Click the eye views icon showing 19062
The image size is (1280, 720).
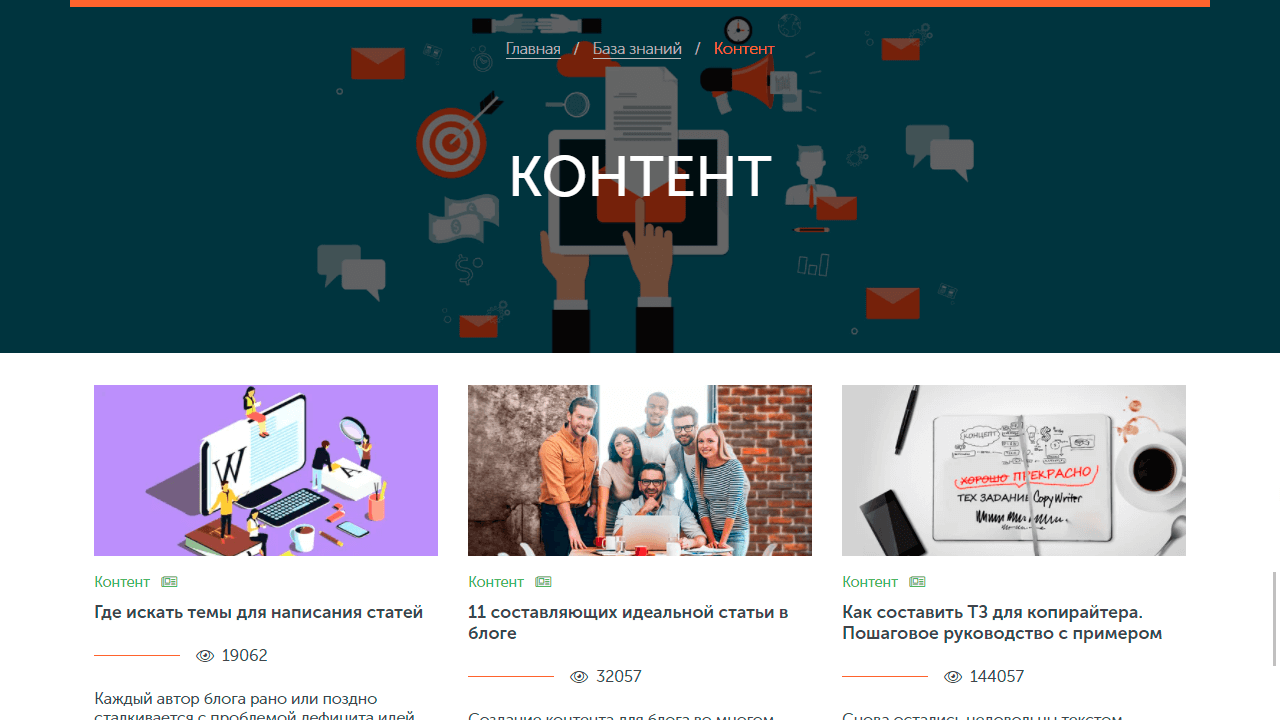coord(205,656)
